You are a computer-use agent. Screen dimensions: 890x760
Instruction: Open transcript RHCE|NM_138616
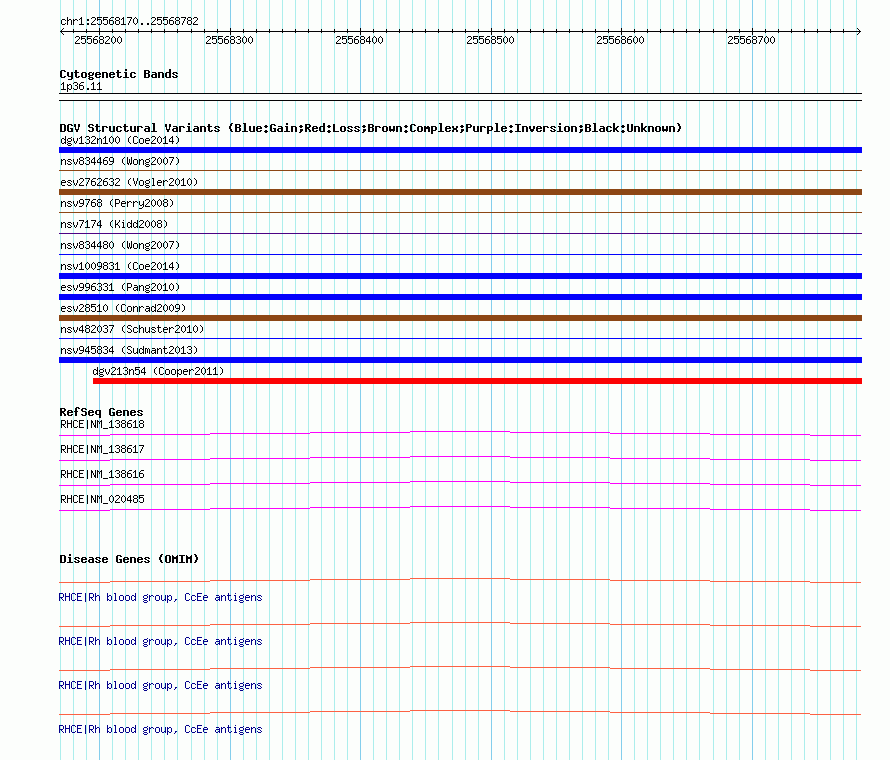coord(103,475)
